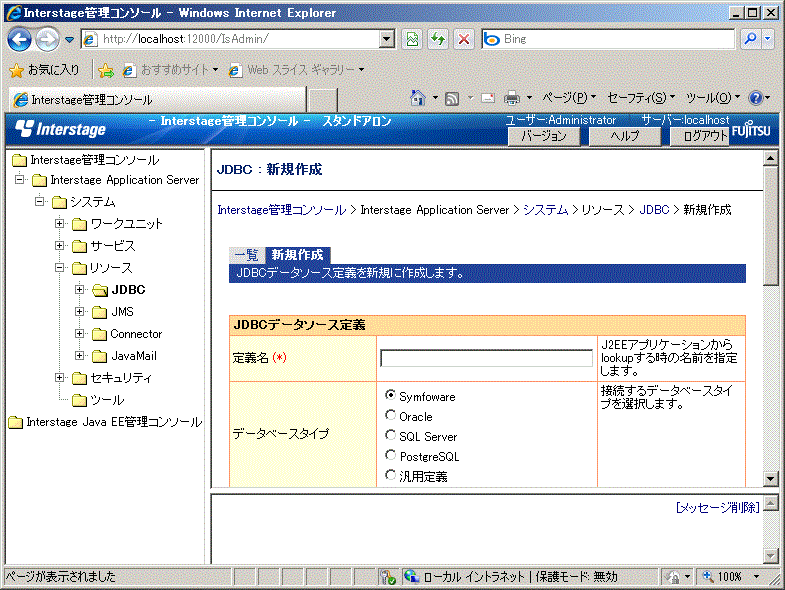Open the セーフティ(S) menu
The width and height of the screenshot is (785, 590).
pos(641,98)
